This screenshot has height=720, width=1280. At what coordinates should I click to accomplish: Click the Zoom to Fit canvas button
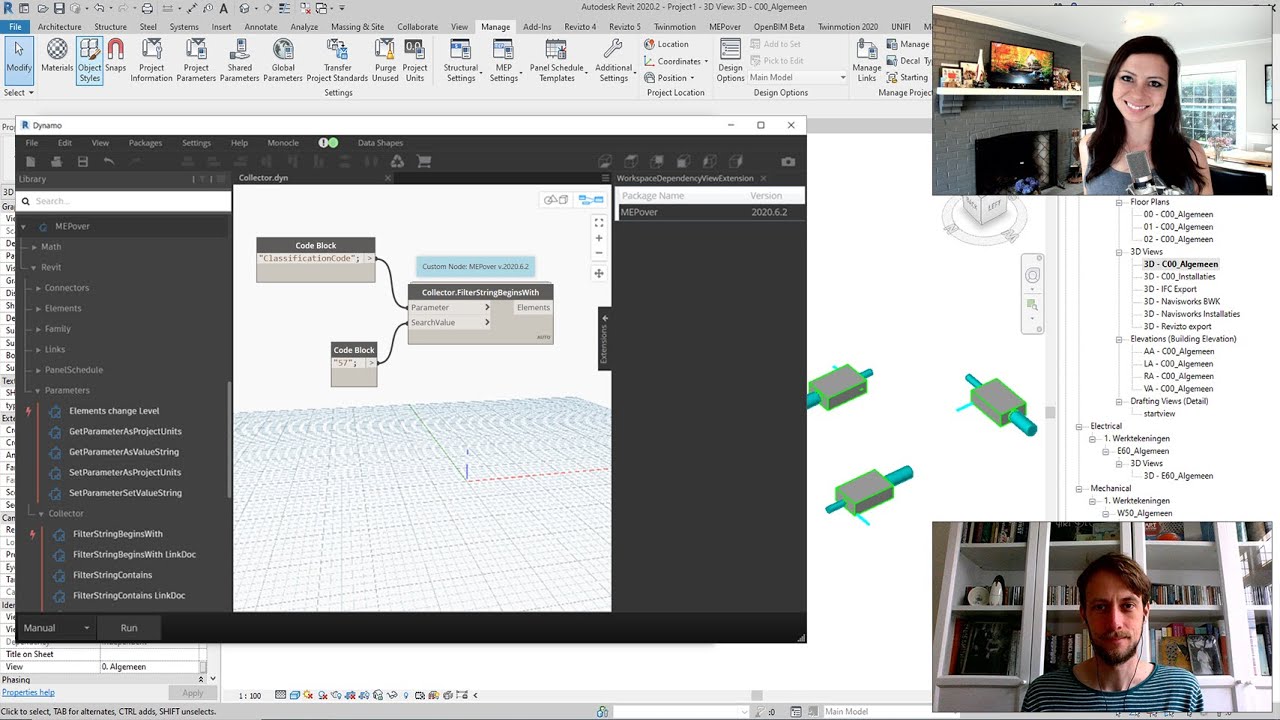pos(599,222)
